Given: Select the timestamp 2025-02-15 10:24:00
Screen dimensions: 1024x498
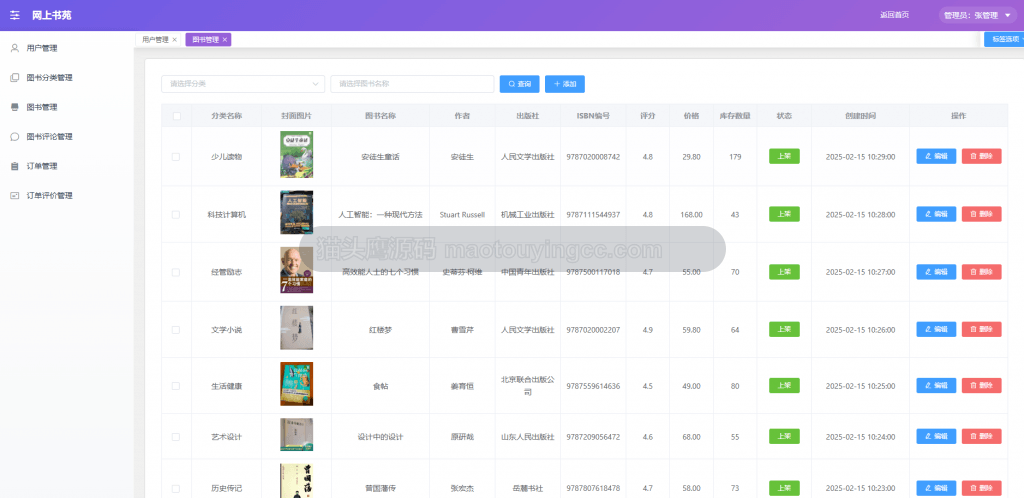Looking at the screenshot, I should 860,437.
